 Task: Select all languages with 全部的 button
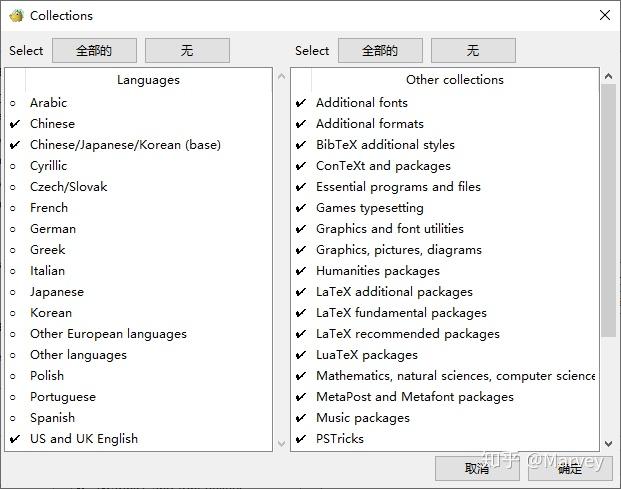95,50
